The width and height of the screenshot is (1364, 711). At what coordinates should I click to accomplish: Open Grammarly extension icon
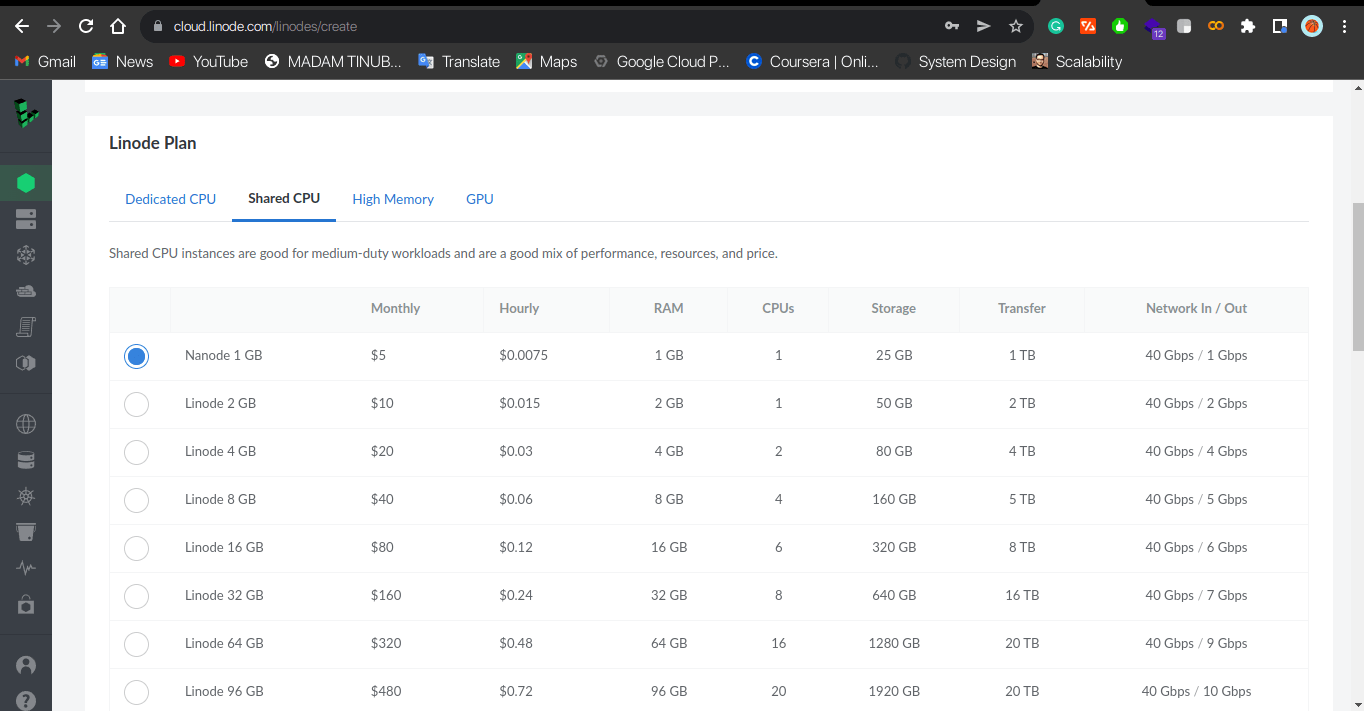pyautogui.click(x=1056, y=26)
